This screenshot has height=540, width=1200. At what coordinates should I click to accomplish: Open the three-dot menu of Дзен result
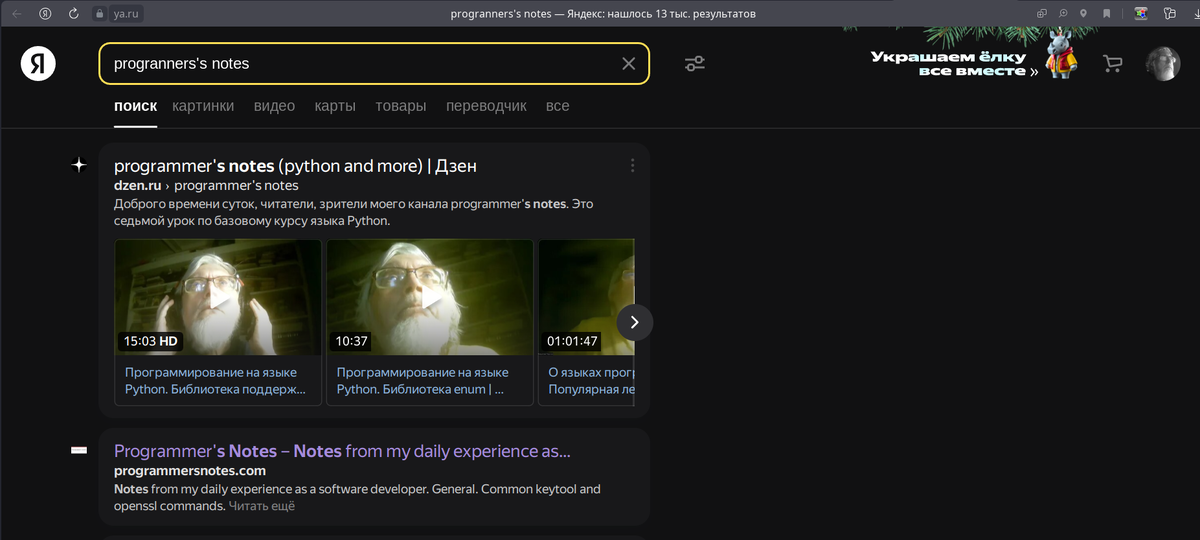[632, 166]
